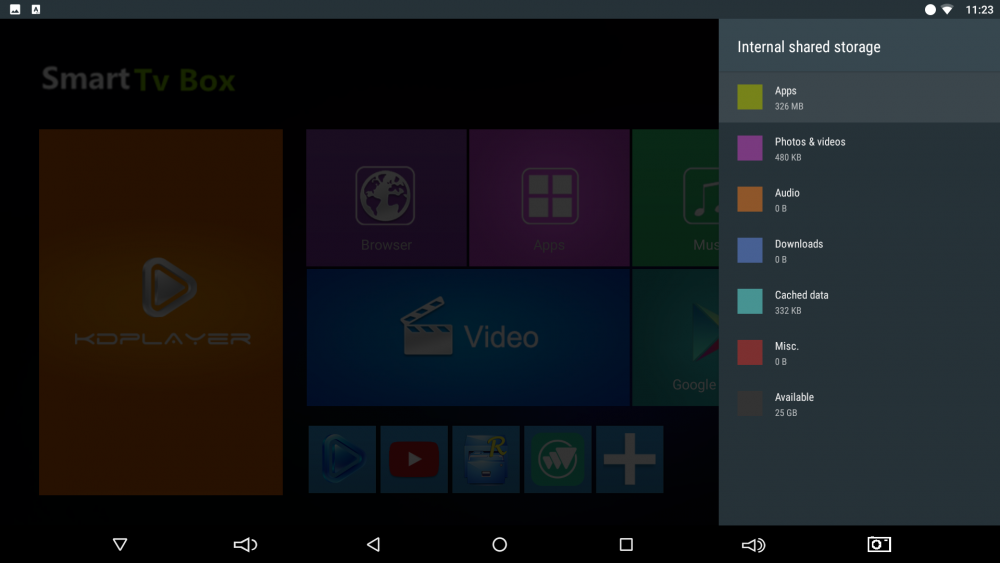Select the Downloads storage entry
This screenshot has width=1000, height=563.
pos(858,251)
